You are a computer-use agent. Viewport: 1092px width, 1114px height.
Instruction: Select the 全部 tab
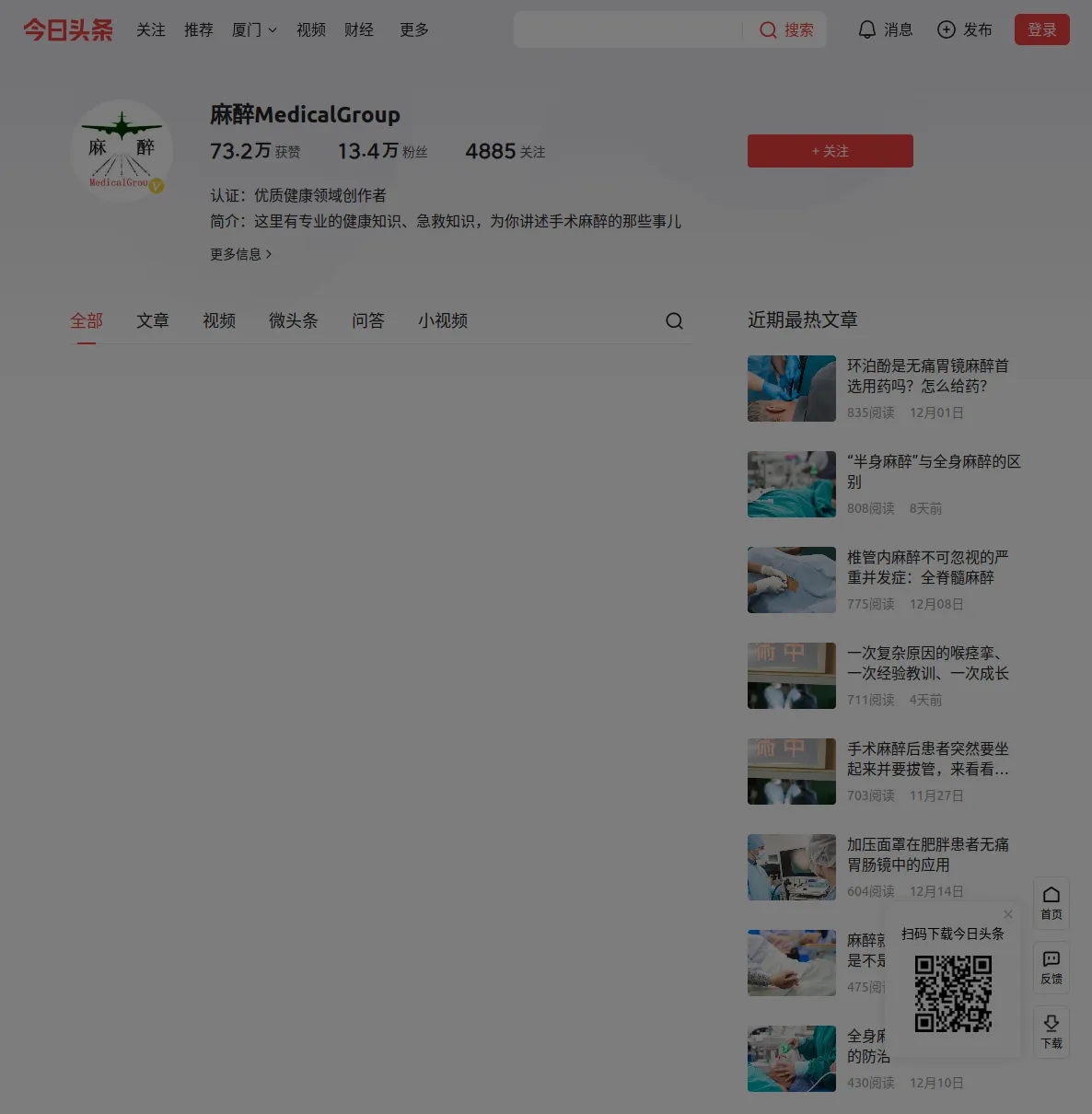pyautogui.click(x=87, y=320)
